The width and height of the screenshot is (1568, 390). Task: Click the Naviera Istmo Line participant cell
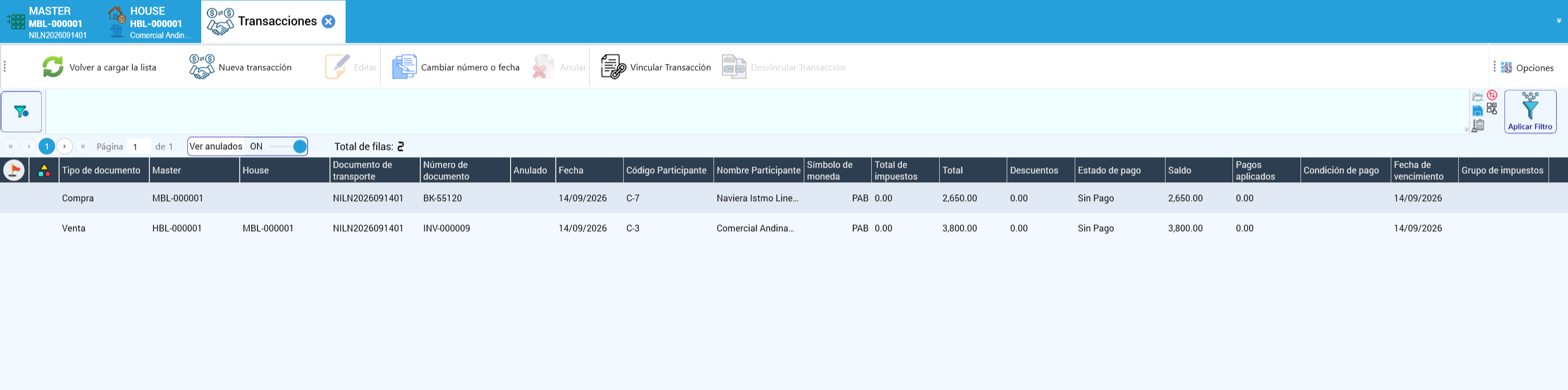(758, 198)
